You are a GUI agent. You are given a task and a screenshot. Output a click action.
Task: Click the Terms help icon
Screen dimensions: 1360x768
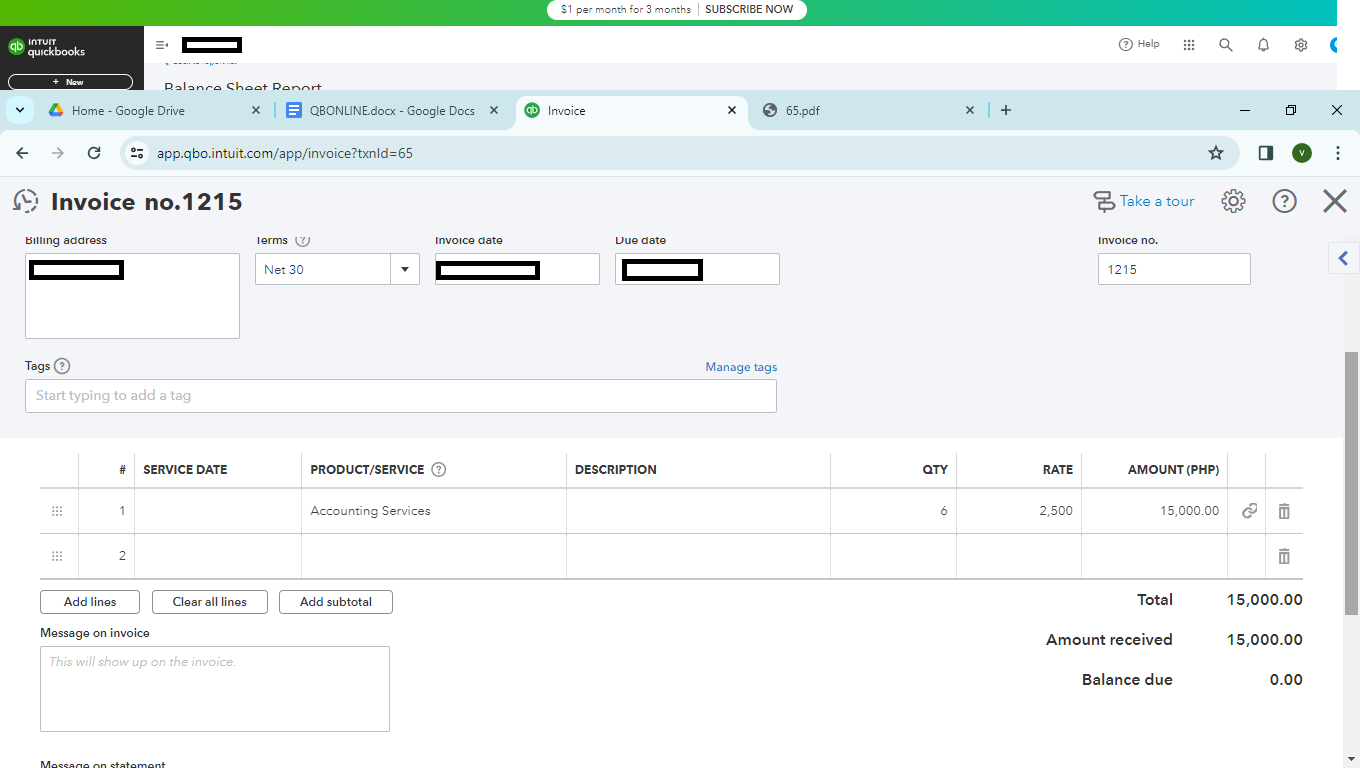click(x=303, y=240)
